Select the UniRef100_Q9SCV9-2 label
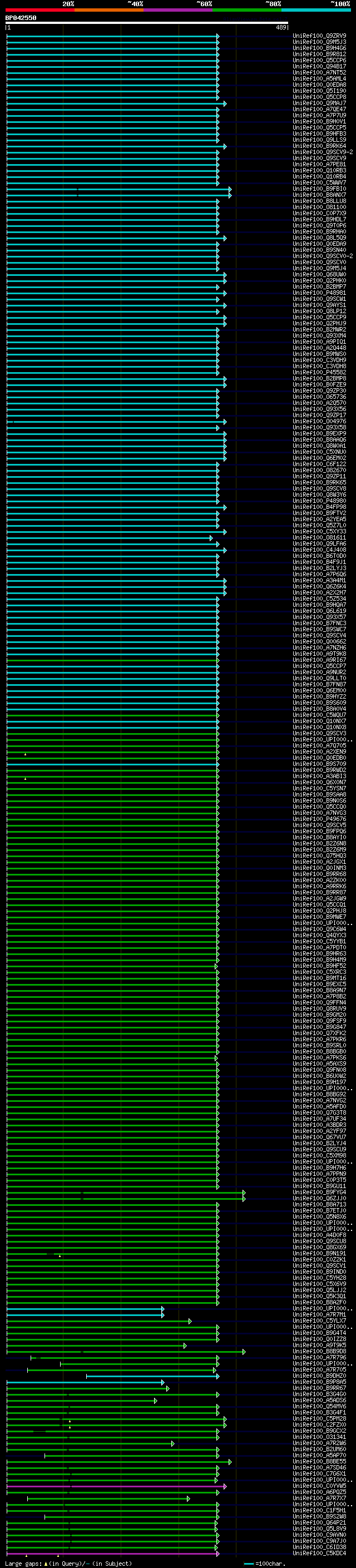The width and height of the screenshot is (356, 1568). (x=323, y=152)
